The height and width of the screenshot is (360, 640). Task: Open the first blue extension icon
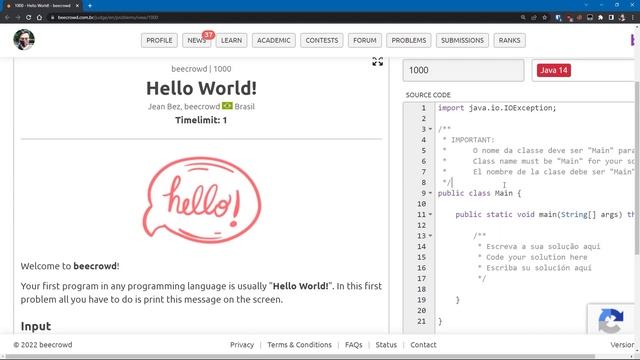[558, 18]
